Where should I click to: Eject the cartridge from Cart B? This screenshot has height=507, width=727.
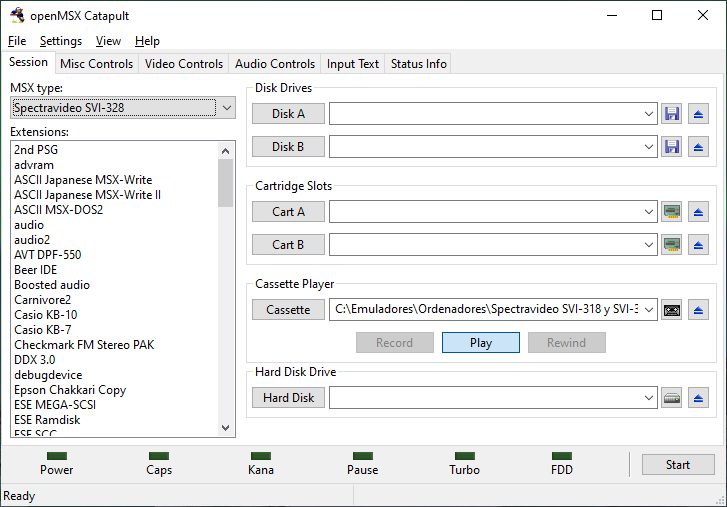[x=698, y=244]
